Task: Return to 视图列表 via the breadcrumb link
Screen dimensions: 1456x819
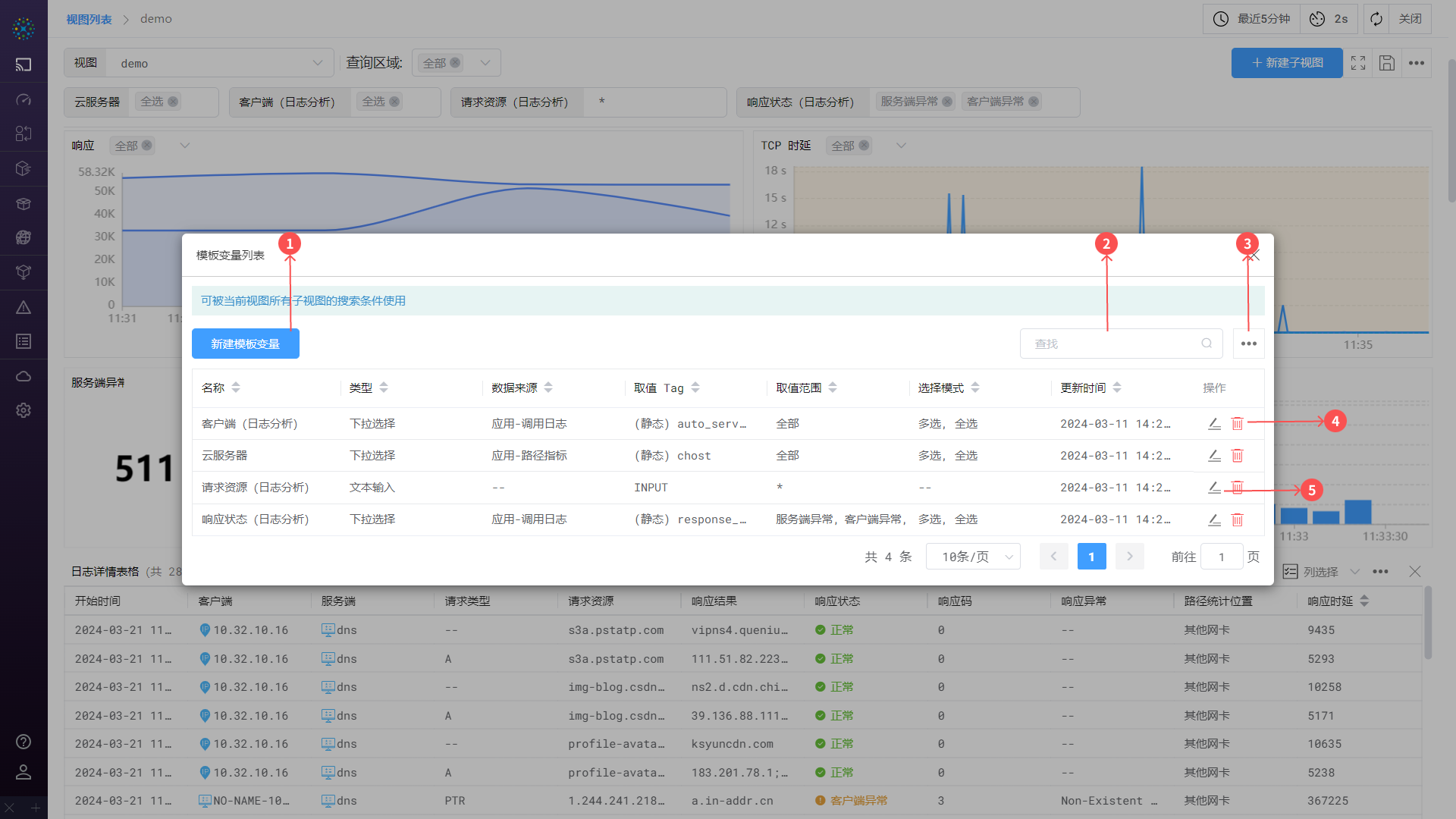Action: click(x=89, y=19)
